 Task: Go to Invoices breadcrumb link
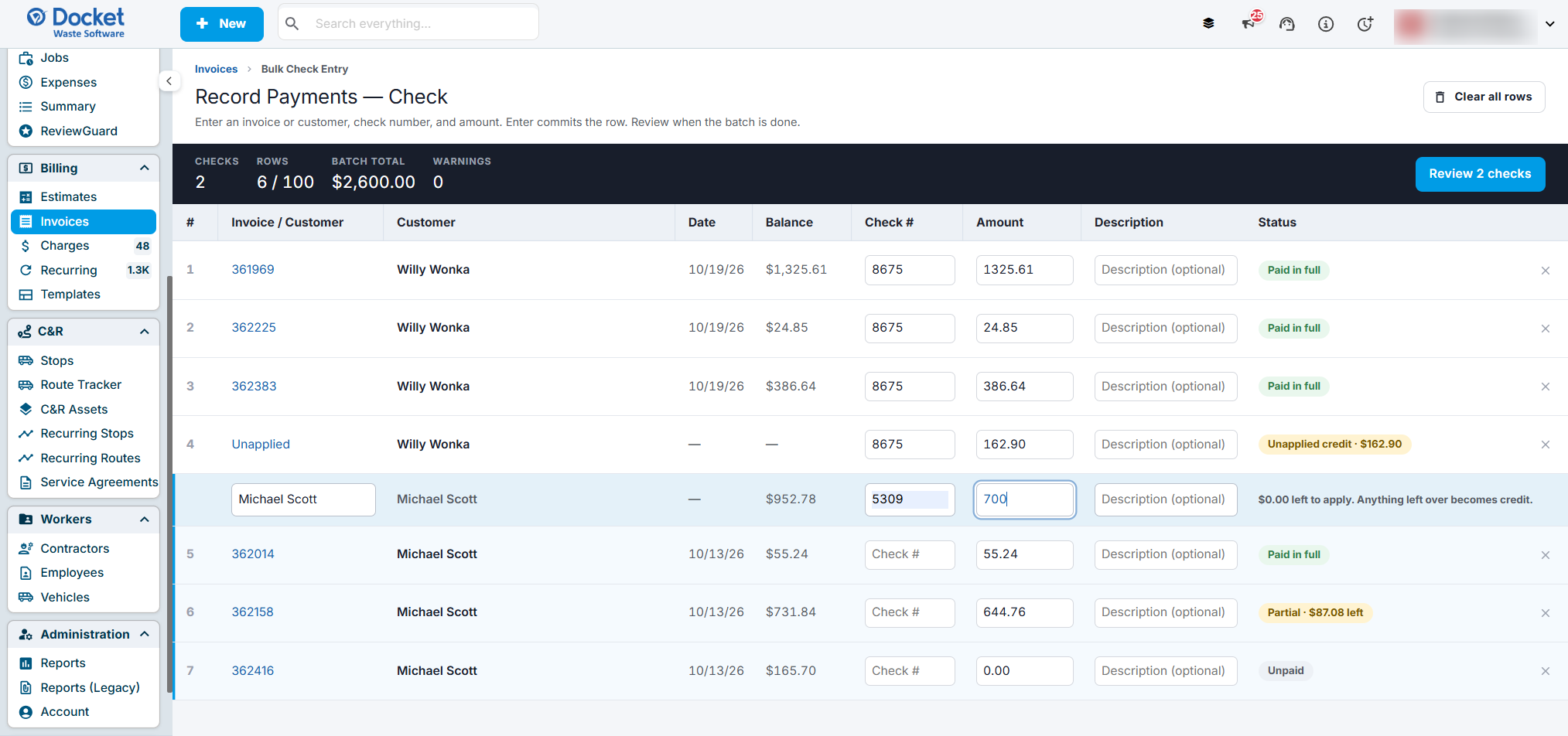216,69
